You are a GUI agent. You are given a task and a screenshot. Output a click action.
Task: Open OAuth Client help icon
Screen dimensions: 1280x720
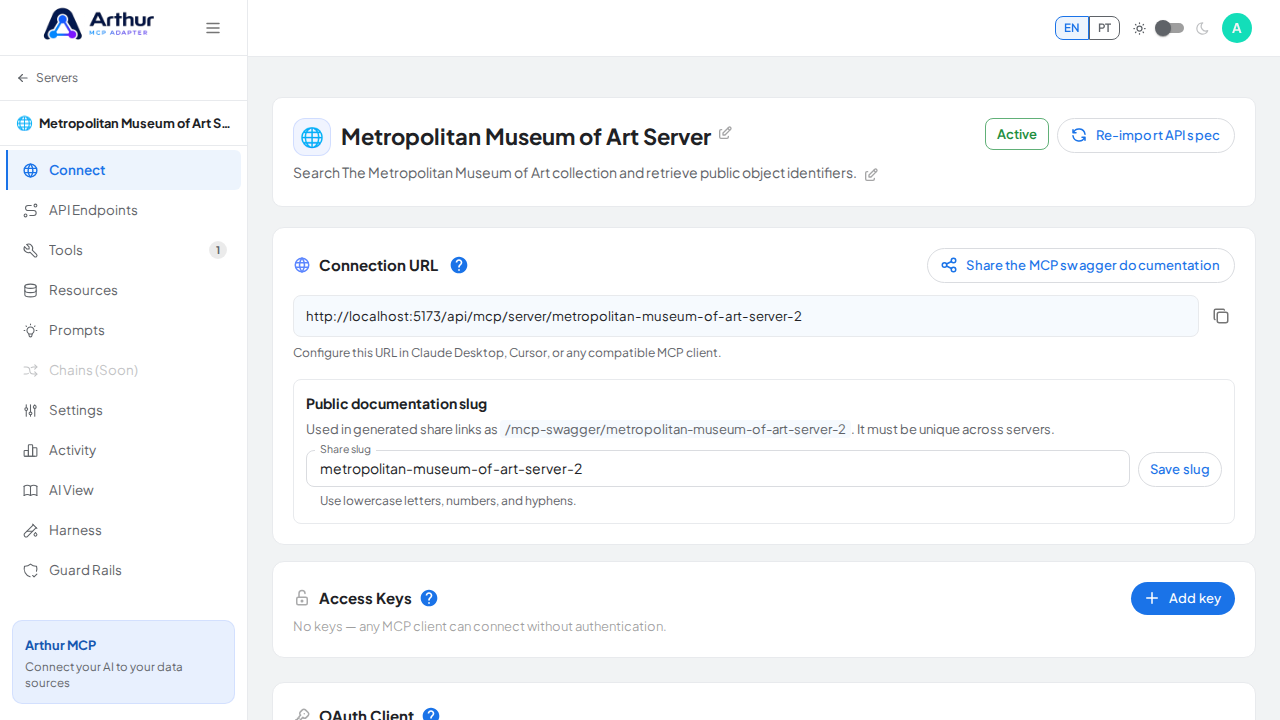[x=431, y=714]
